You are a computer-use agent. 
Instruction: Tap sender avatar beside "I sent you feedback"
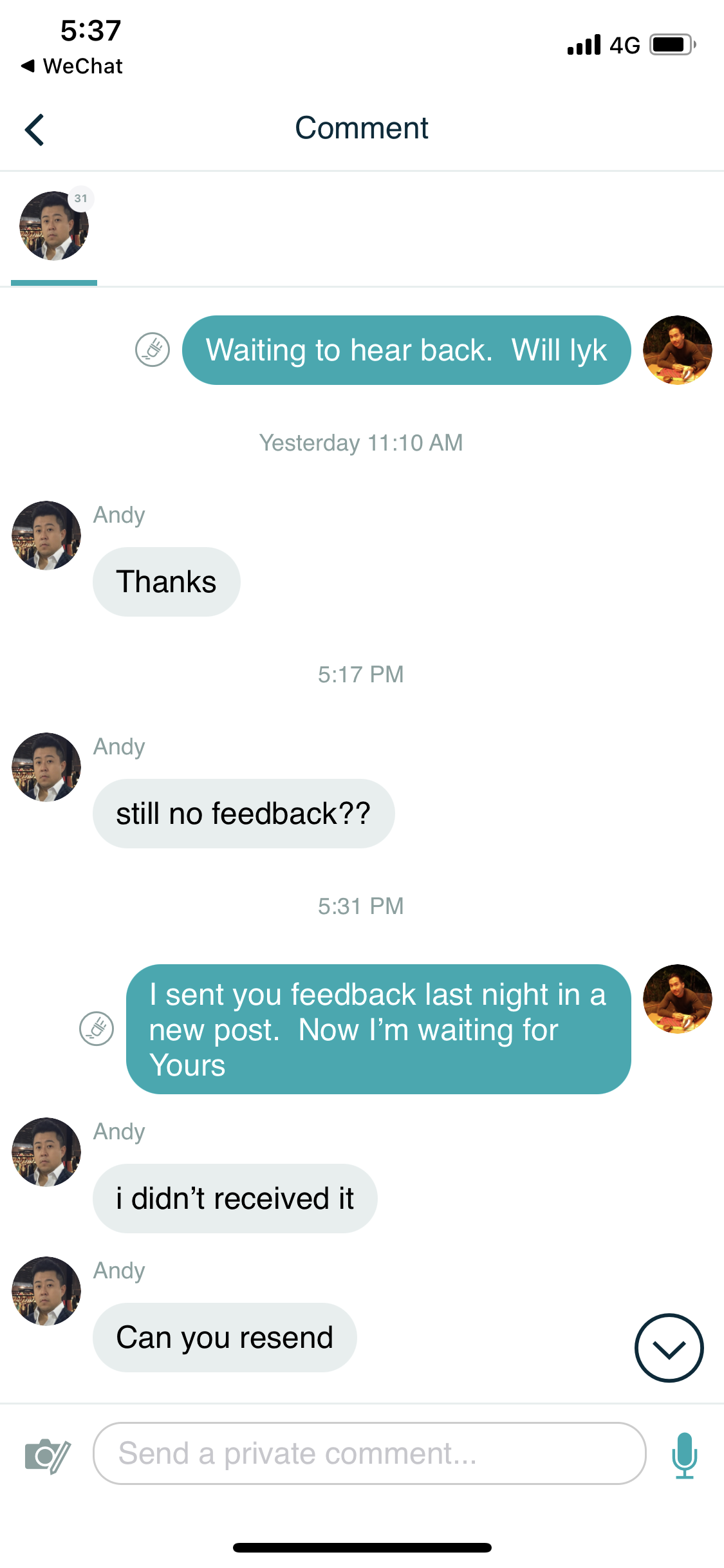(678, 999)
